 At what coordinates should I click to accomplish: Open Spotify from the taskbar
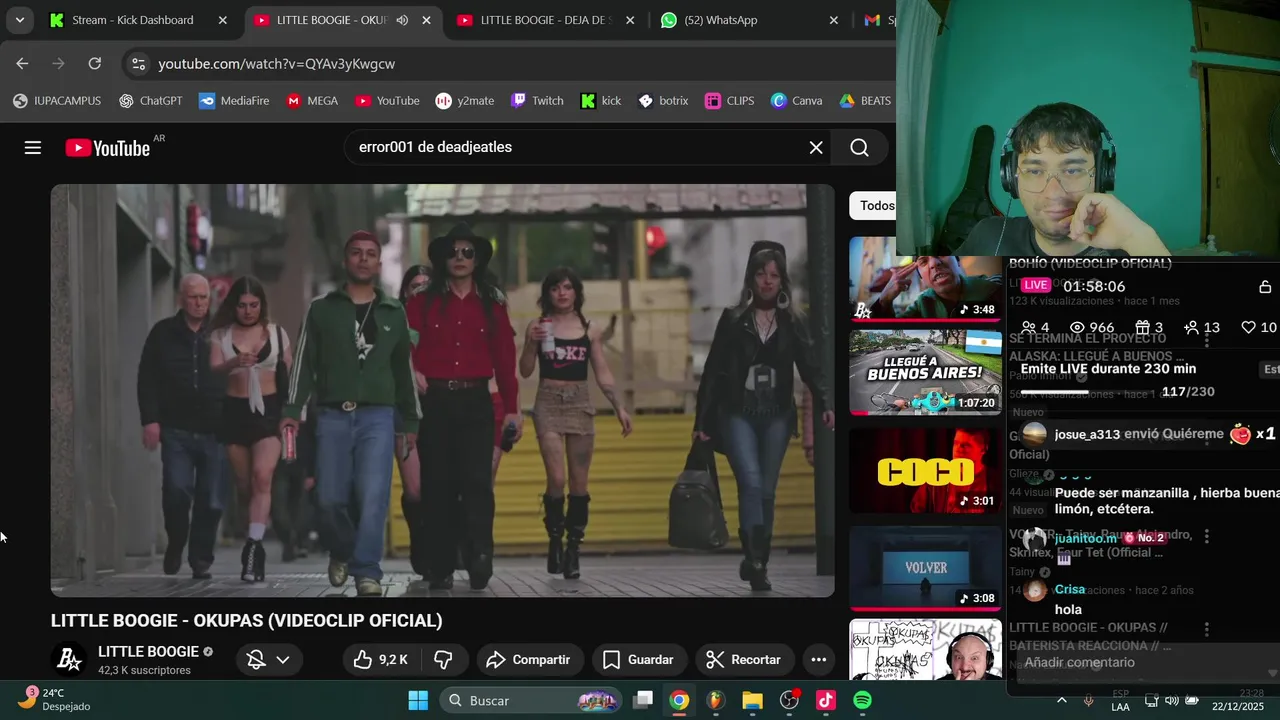click(x=862, y=700)
